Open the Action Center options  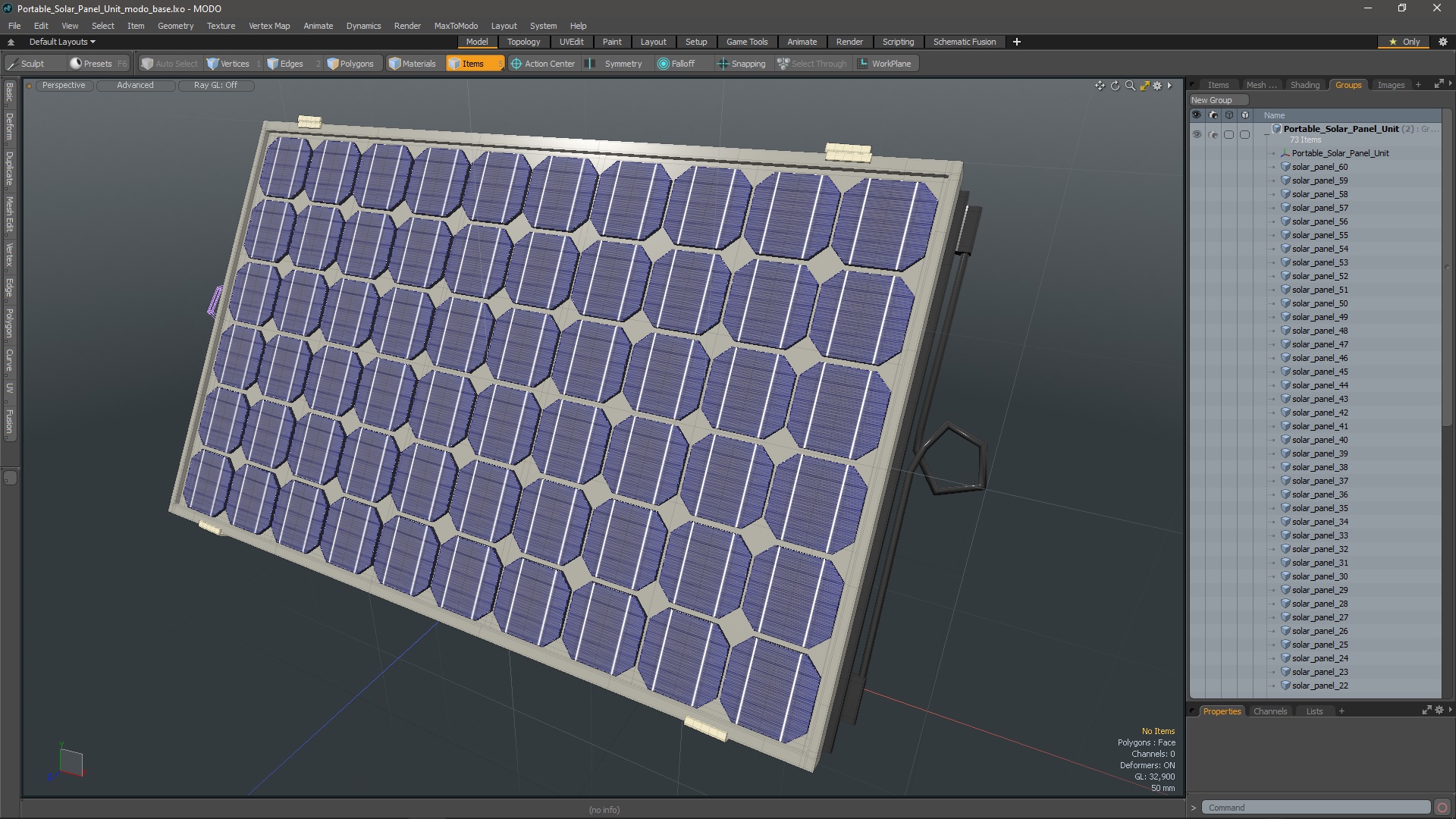[x=543, y=64]
